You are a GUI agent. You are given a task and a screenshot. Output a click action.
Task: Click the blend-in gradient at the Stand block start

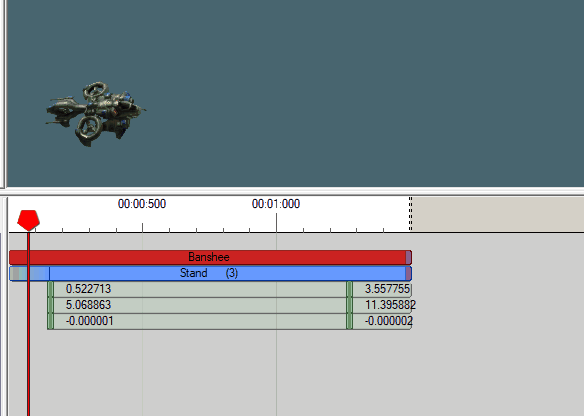coord(29,273)
